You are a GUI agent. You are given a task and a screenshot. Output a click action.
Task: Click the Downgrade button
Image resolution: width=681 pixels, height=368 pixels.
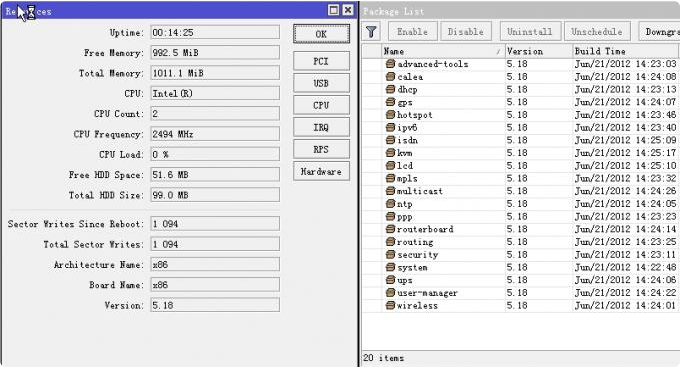click(659, 32)
